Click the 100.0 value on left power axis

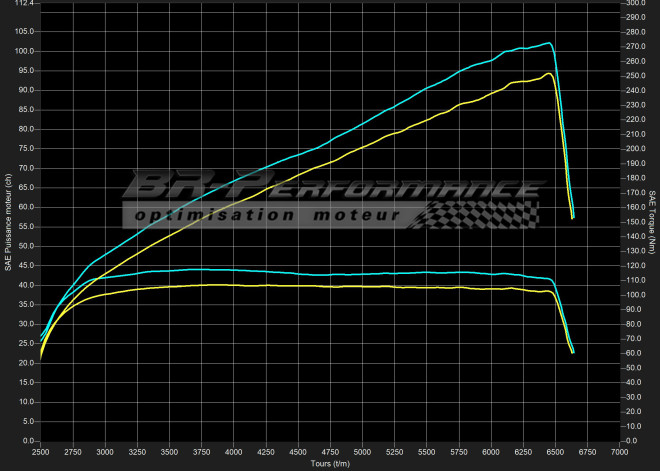pos(24,51)
